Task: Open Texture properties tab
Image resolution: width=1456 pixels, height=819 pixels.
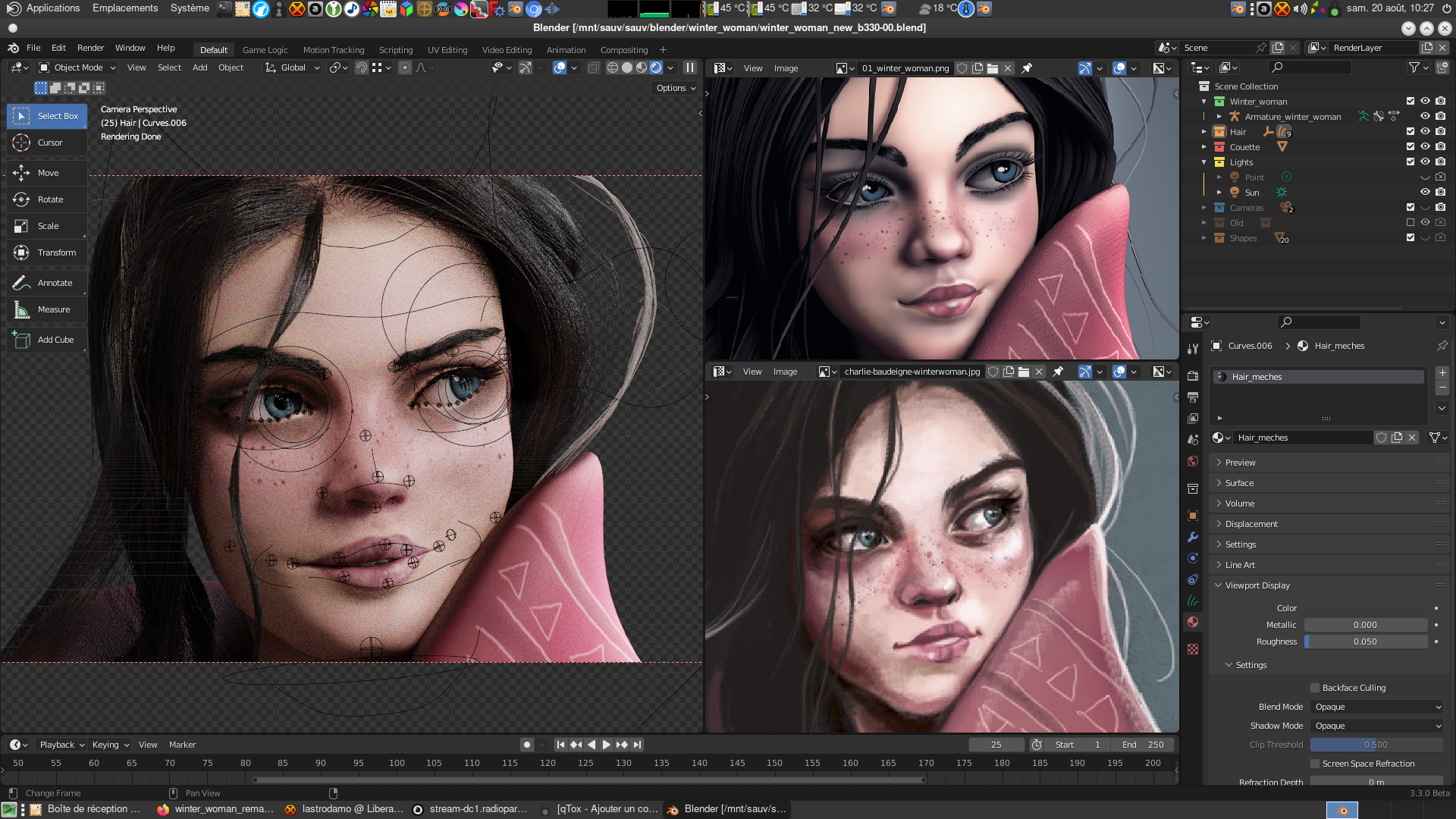Action: (1193, 649)
